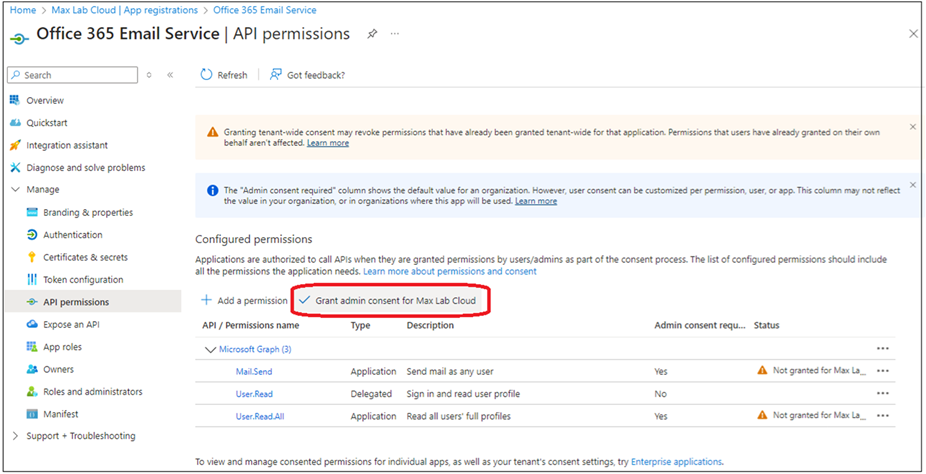Open the User.Read.All permission link
The image size is (926, 474).
tap(260, 416)
